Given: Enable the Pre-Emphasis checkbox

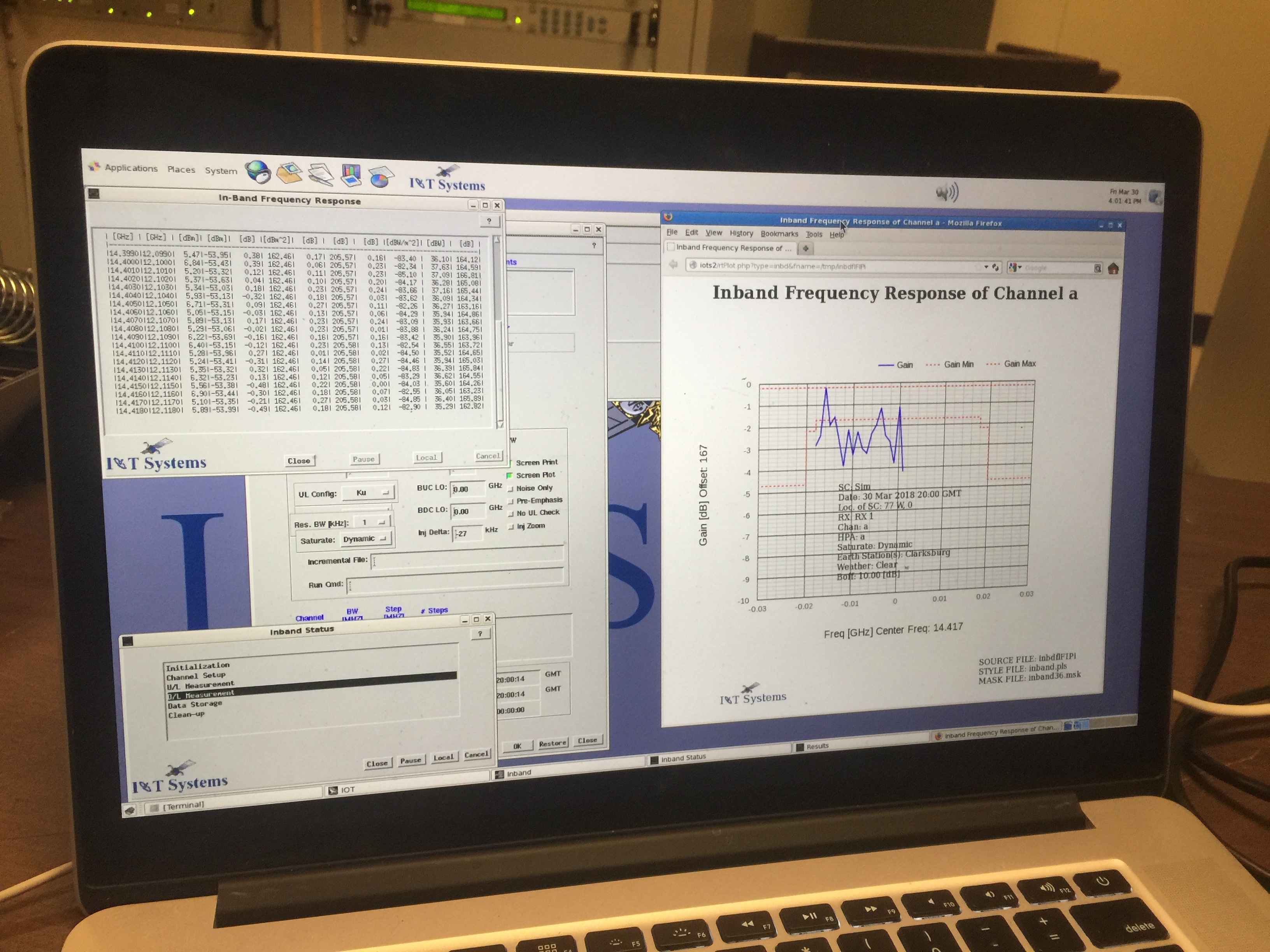Looking at the screenshot, I should pyautogui.click(x=510, y=501).
